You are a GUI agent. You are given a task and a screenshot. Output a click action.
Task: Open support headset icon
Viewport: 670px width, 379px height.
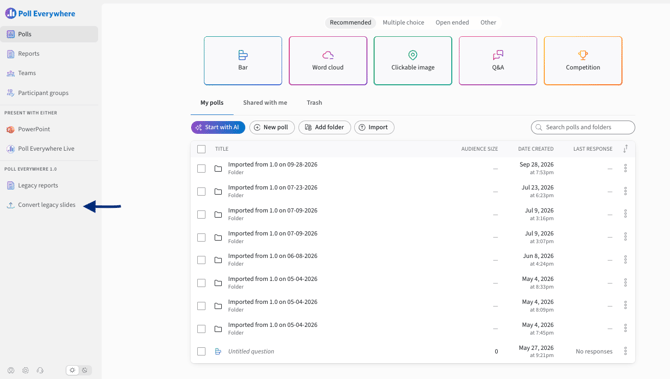40,370
